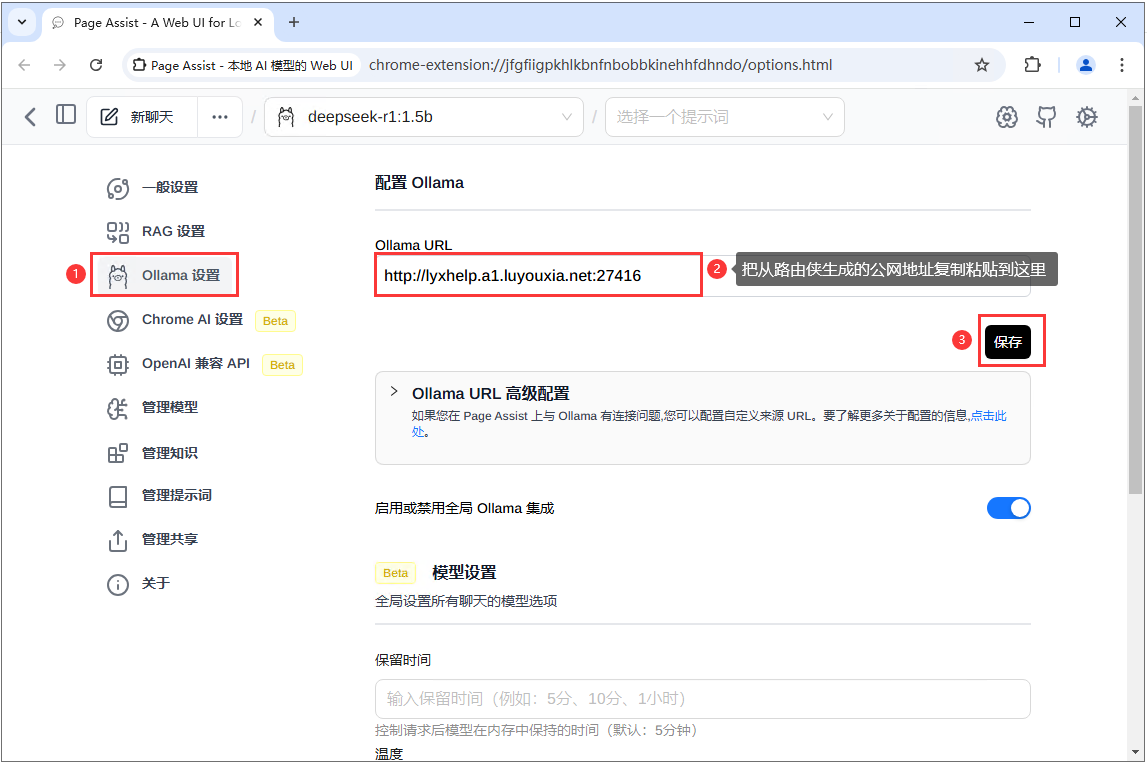Click the blocks icon beside 管理知识
Screen dimensions: 1147x766
click(x=118, y=454)
